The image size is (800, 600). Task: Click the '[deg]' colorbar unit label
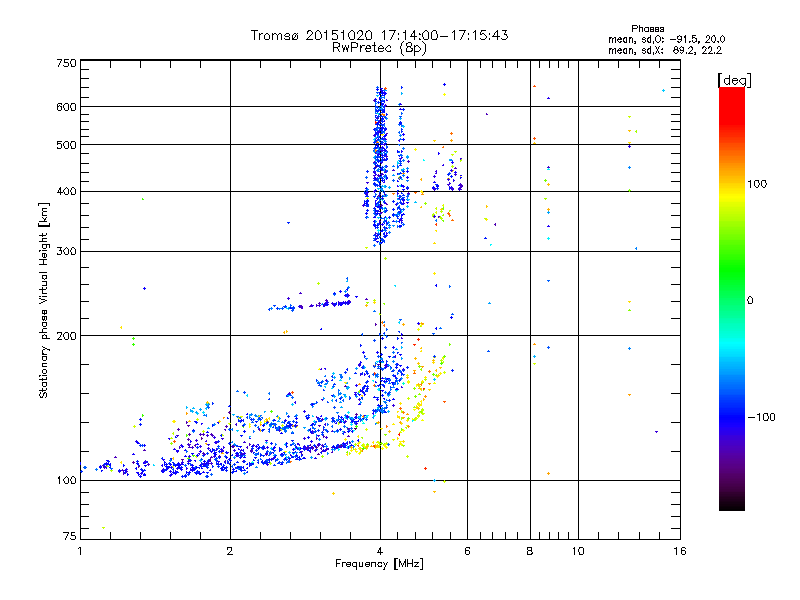coord(734,80)
